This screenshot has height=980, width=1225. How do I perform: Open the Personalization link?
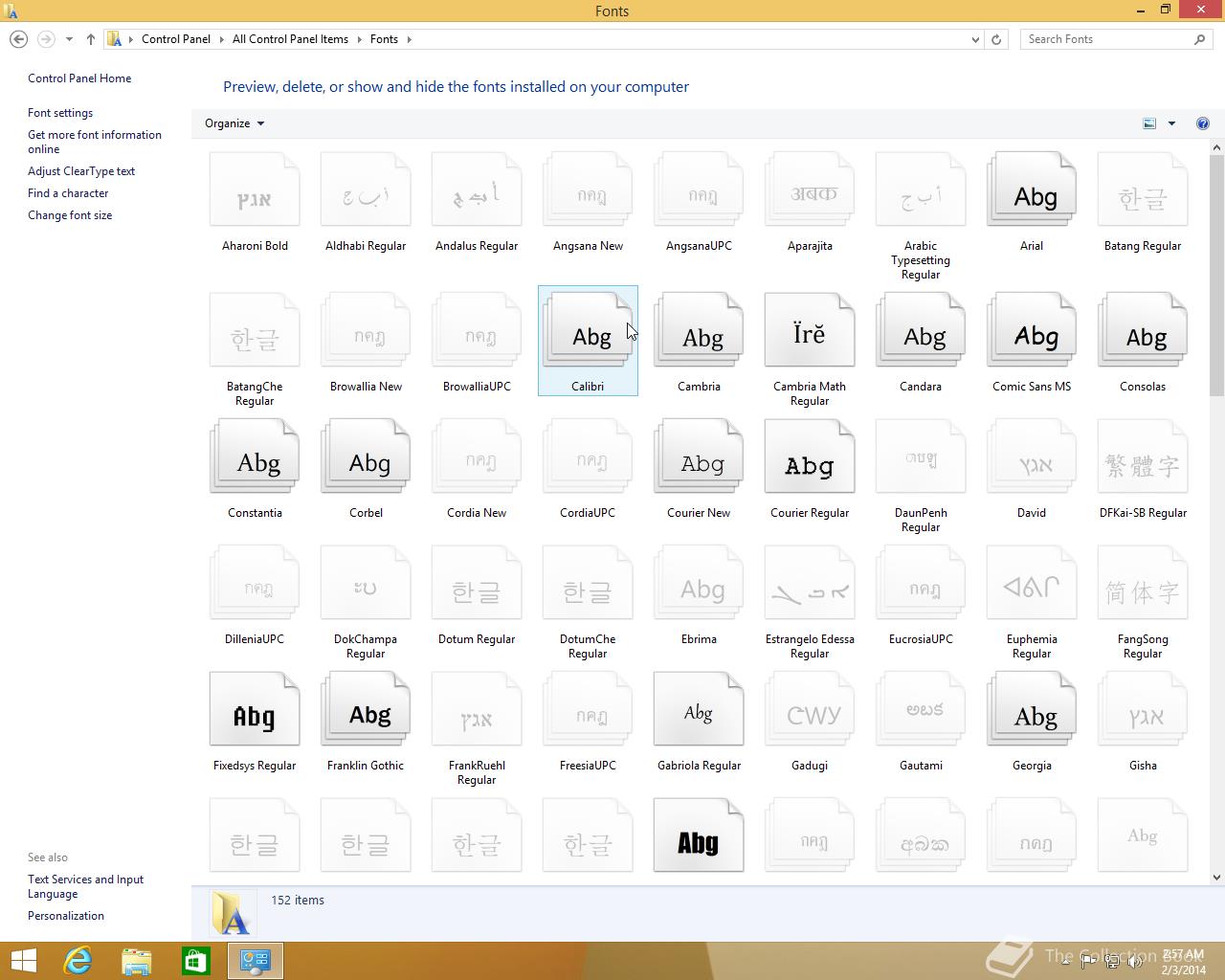(x=66, y=916)
